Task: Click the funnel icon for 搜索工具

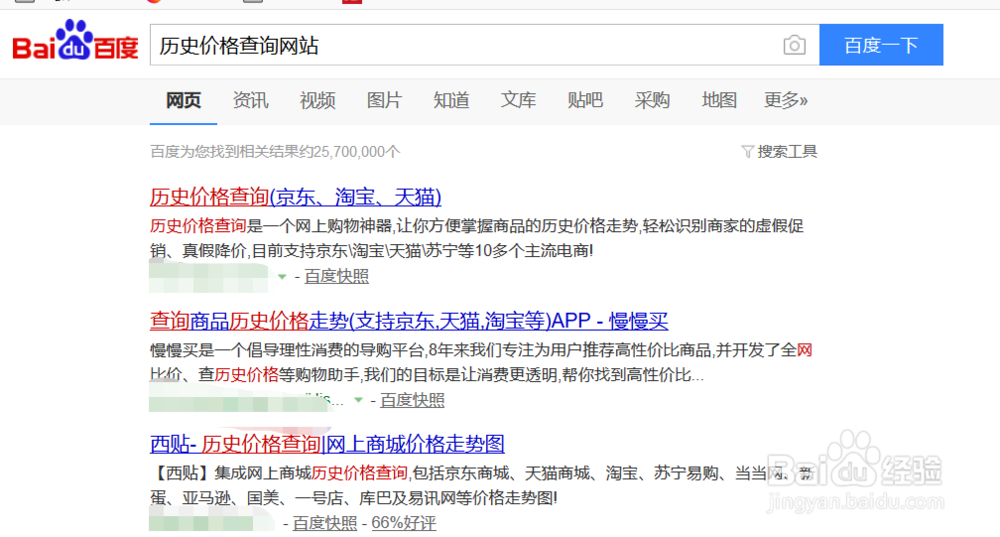Action: click(x=747, y=152)
